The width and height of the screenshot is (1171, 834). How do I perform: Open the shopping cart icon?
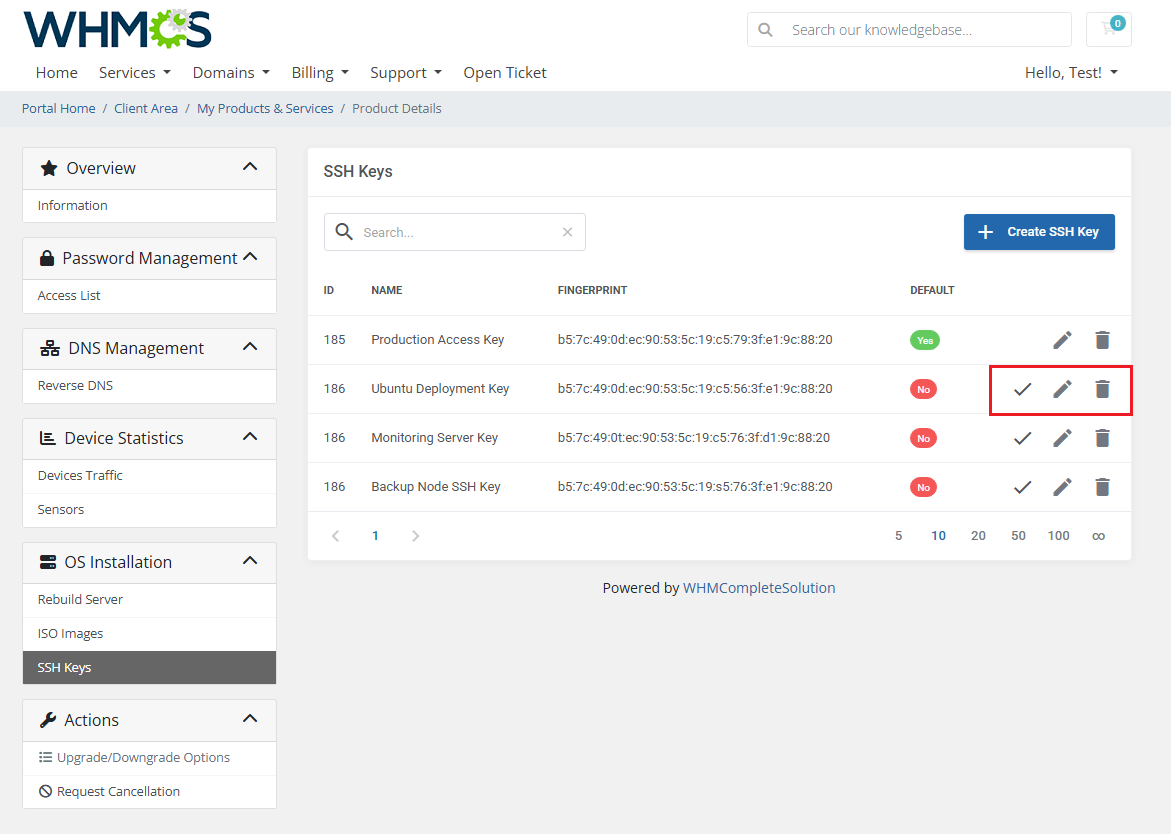click(x=1109, y=29)
